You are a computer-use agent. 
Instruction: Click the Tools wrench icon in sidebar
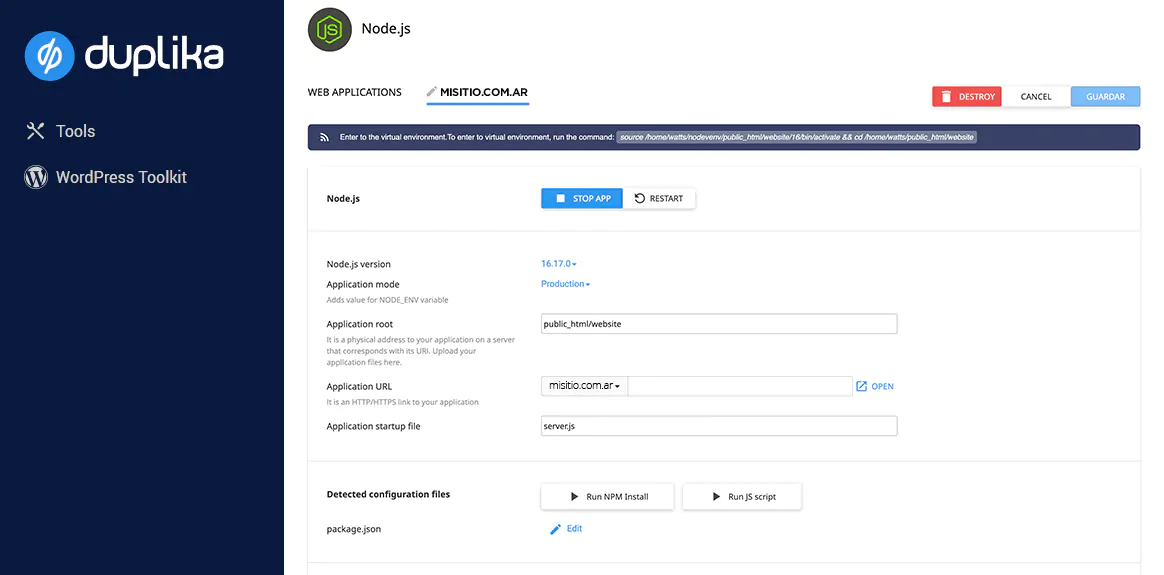click(36, 131)
